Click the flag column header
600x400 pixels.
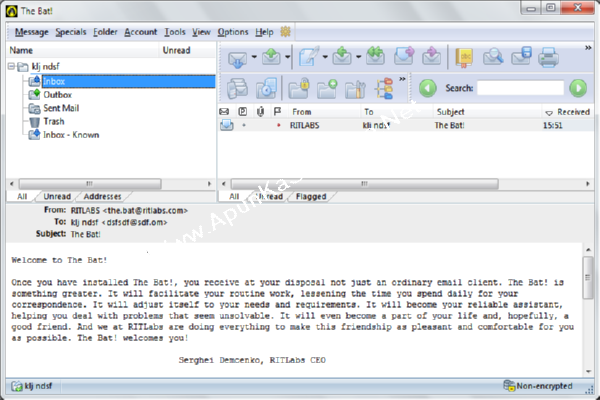point(278,111)
